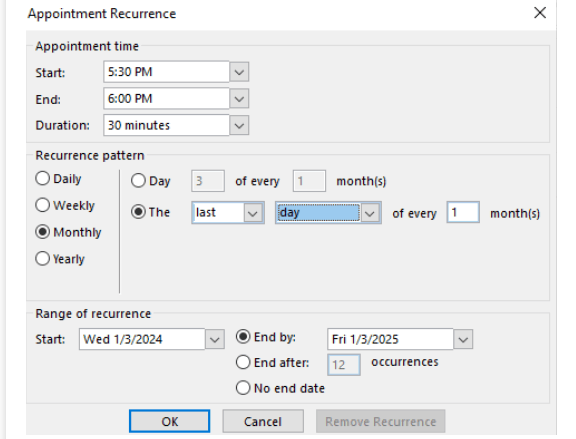
Task: Click the 'occurrences' label text
Action: (x=404, y=362)
